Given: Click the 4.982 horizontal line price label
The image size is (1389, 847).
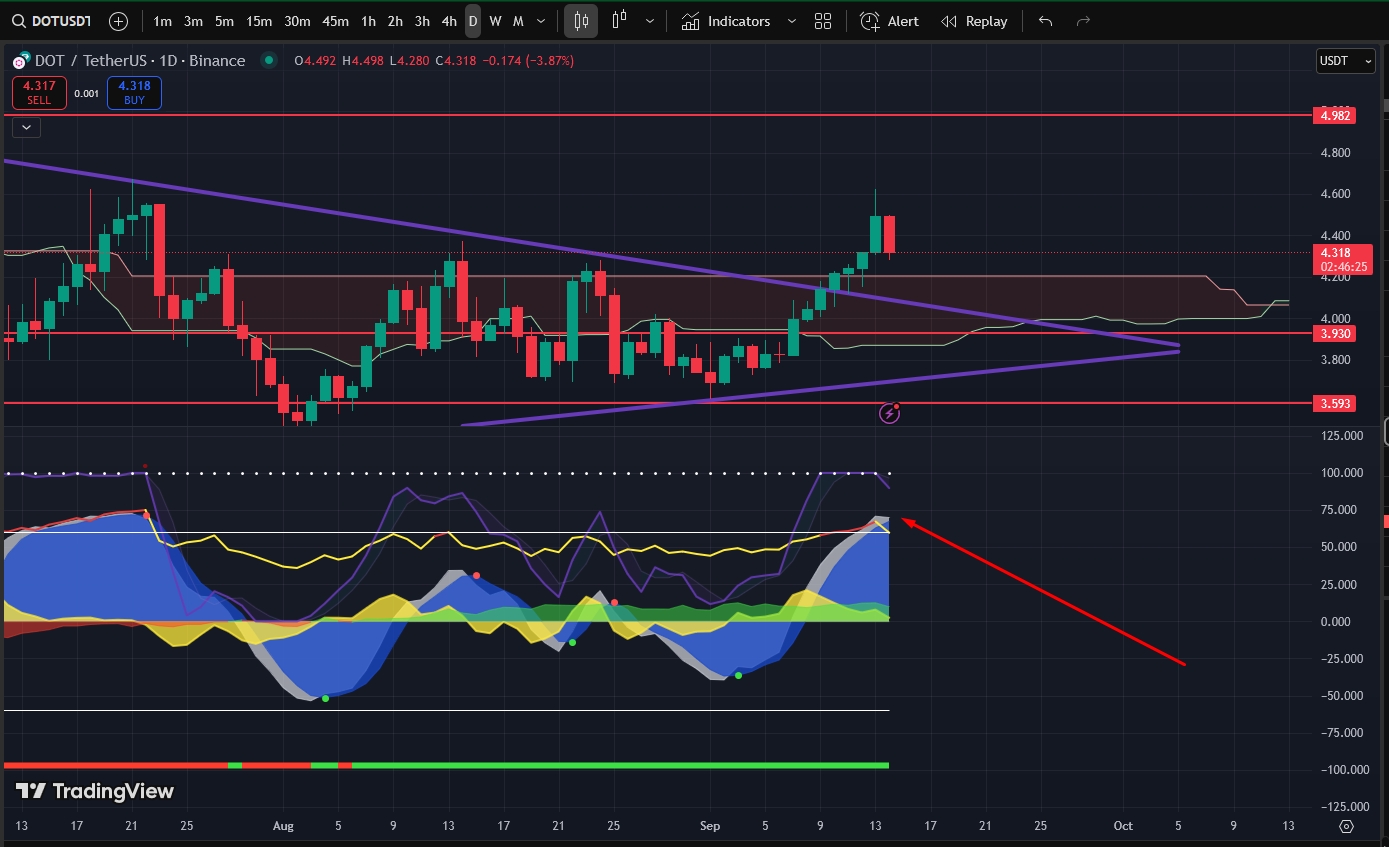Looking at the screenshot, I should point(1336,116).
